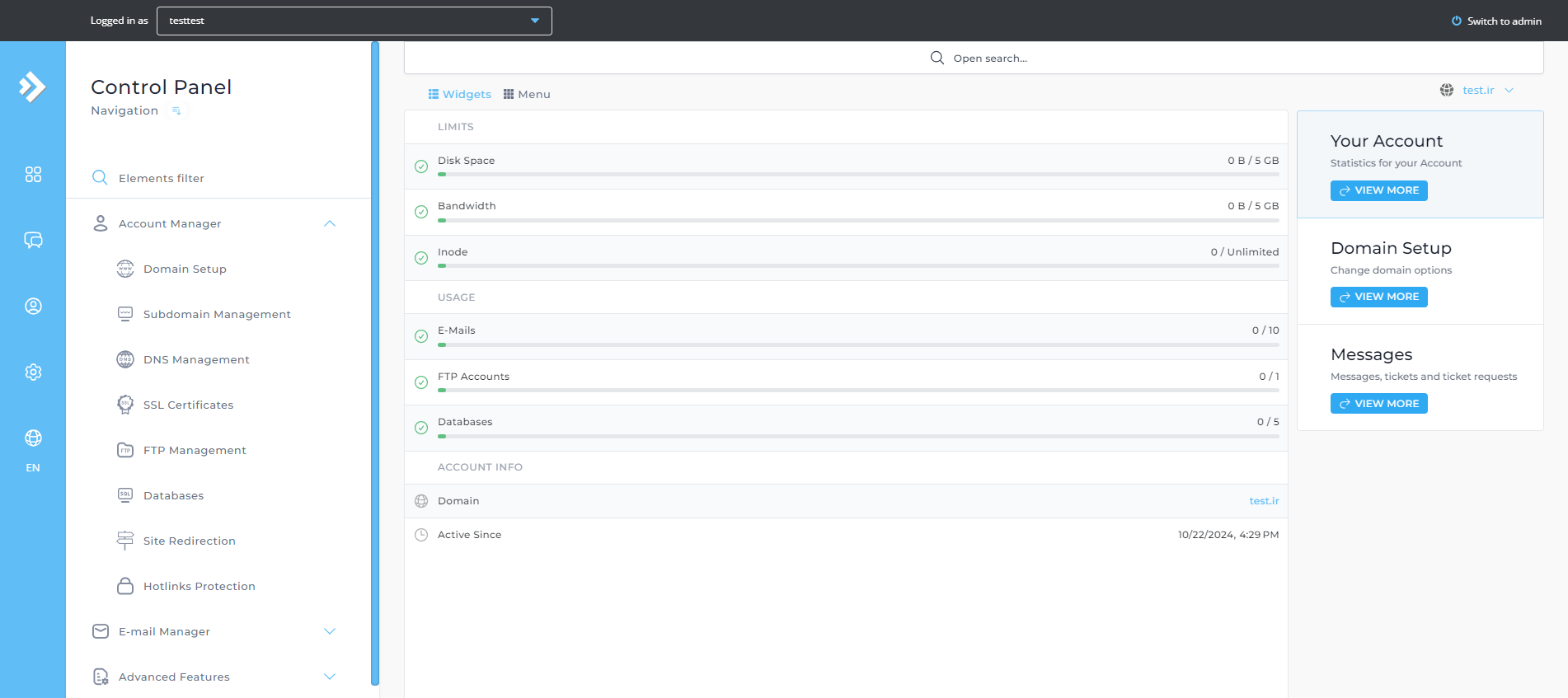Click the dashboard grid icon in left rail
Viewport: 1568px width, 698px height.
33,175
